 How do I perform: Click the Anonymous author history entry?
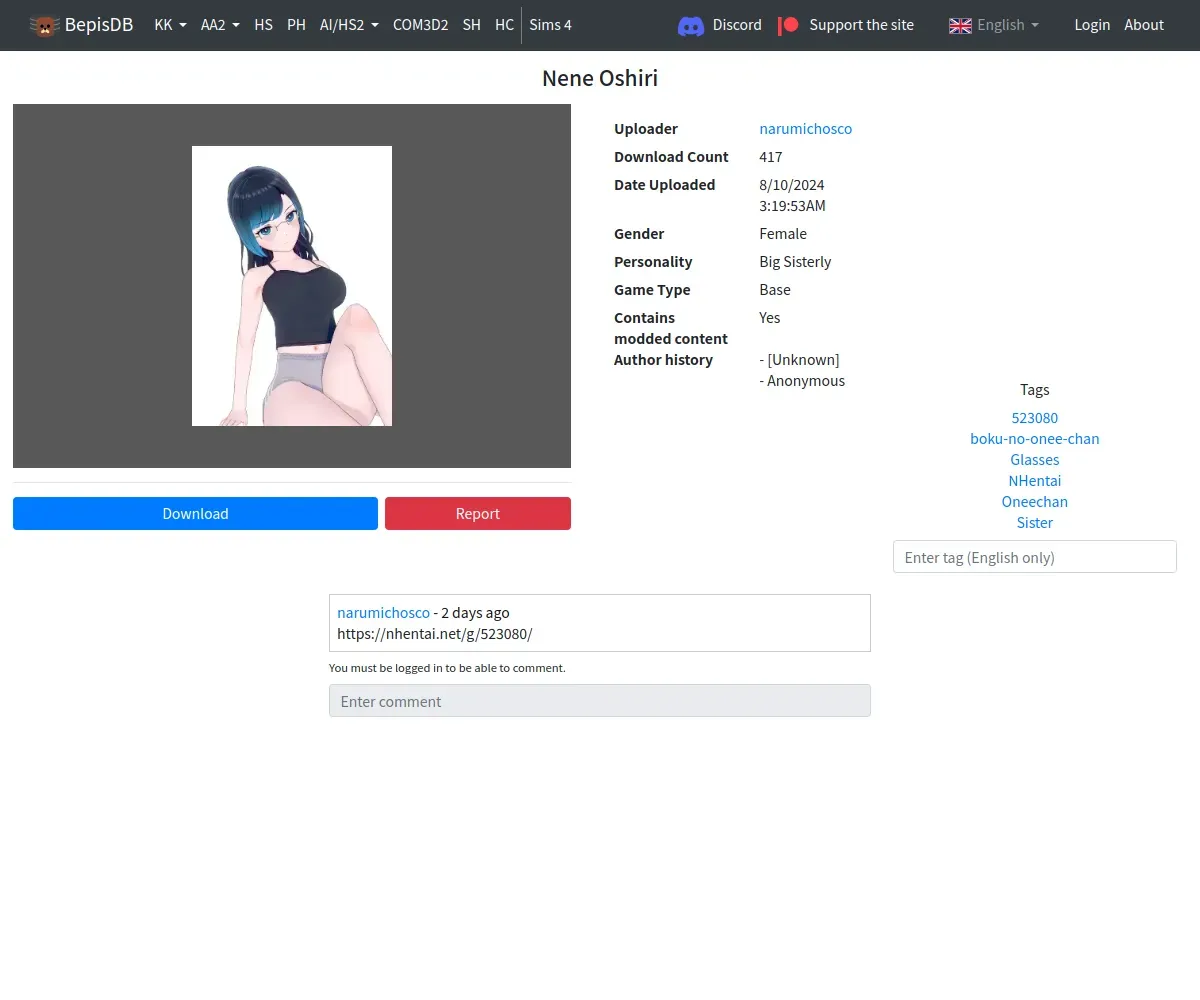tap(802, 381)
